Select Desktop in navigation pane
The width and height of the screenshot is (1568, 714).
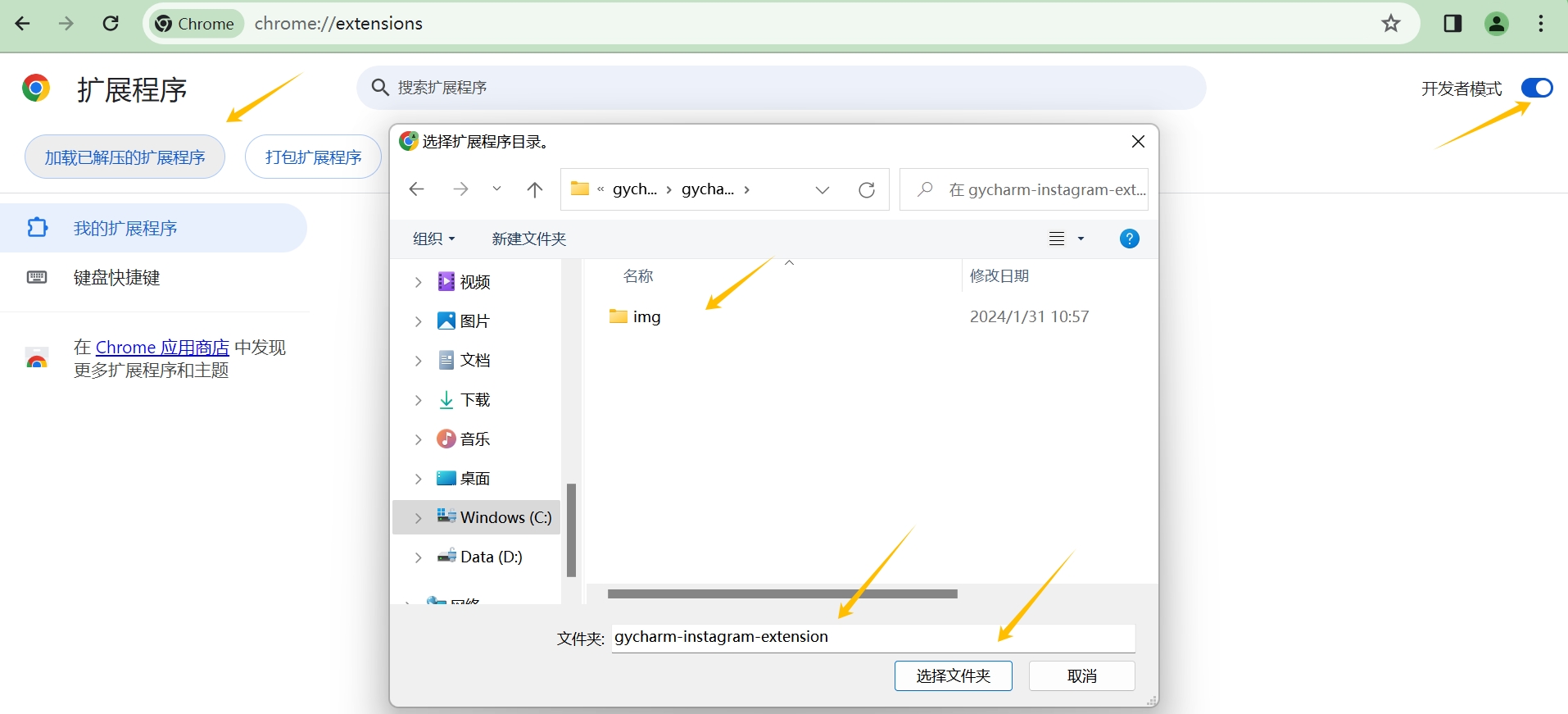coord(464,479)
